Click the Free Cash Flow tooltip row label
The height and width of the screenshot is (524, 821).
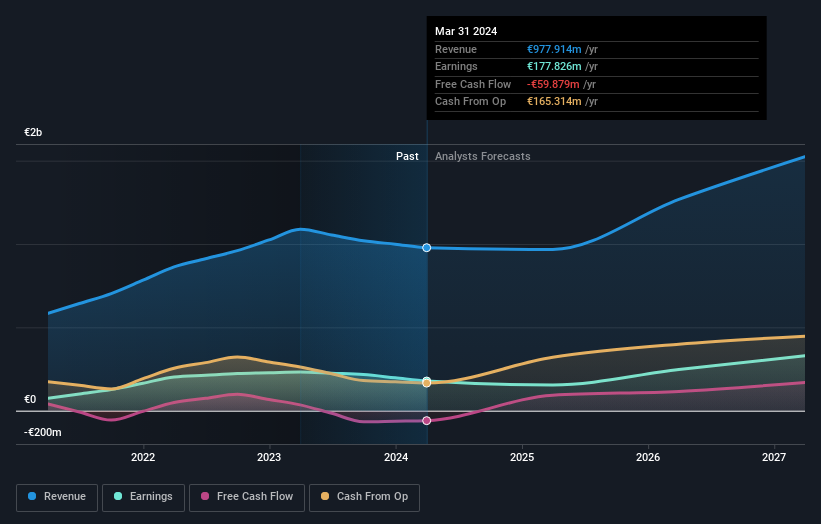tap(473, 84)
